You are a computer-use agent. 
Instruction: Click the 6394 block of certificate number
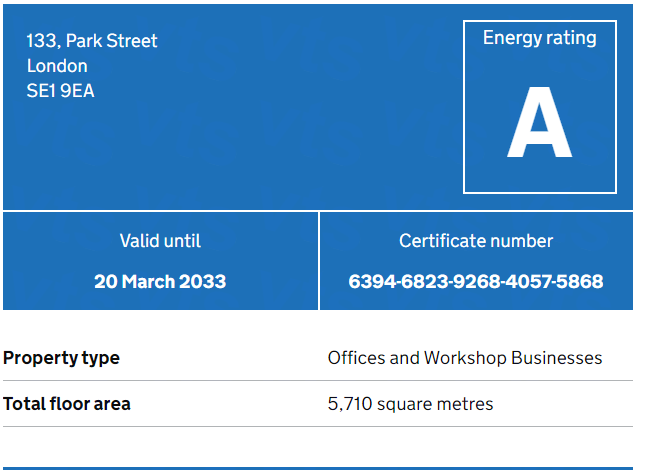pyautogui.click(x=371, y=281)
